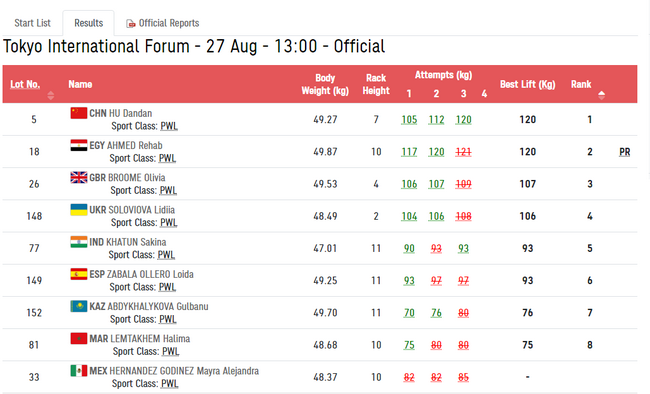The width and height of the screenshot is (650, 394).
Task: Open ZABALA OLLERO Loida's profile
Action: [x=150, y=275]
